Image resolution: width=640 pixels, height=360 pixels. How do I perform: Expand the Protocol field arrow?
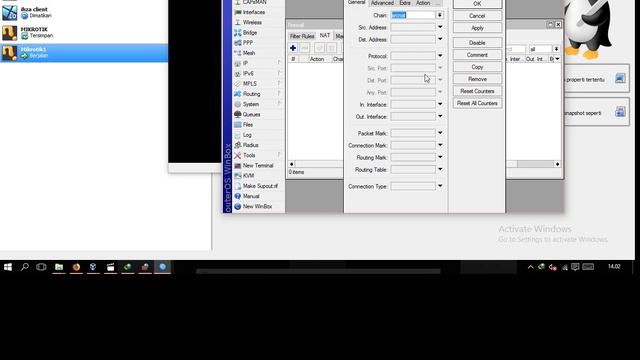tap(440, 56)
